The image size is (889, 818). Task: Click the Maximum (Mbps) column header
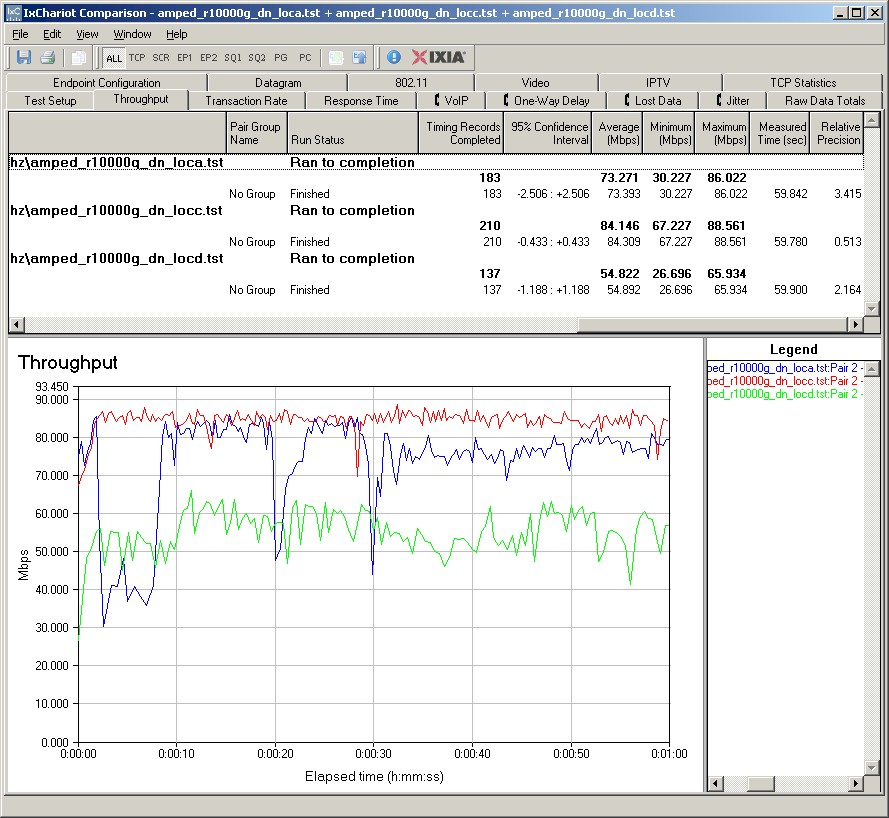(x=724, y=133)
